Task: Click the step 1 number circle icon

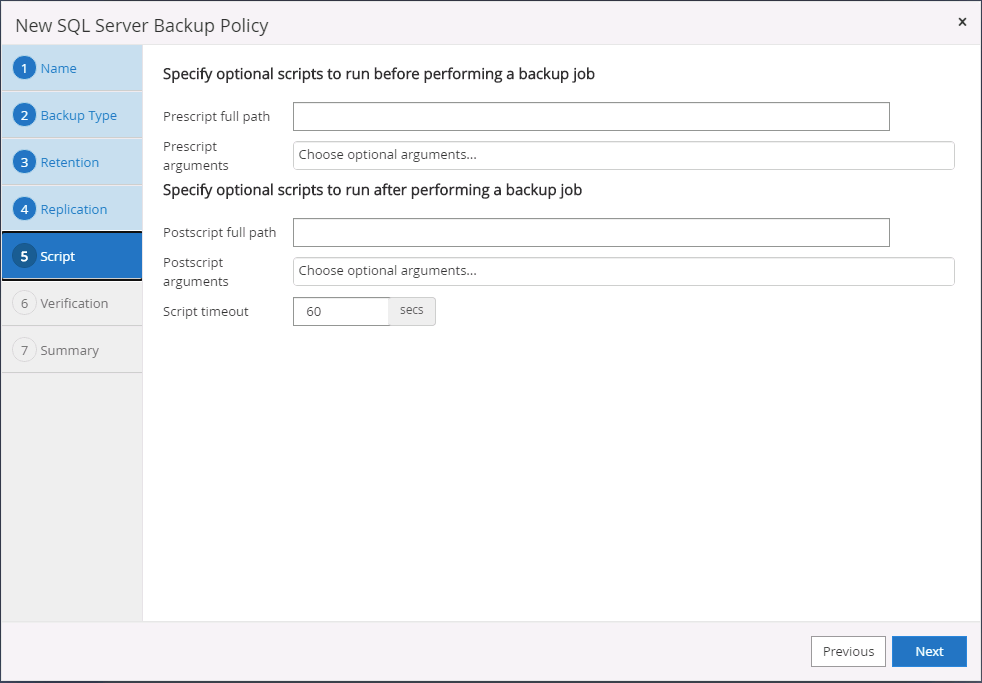Action: tap(25, 69)
